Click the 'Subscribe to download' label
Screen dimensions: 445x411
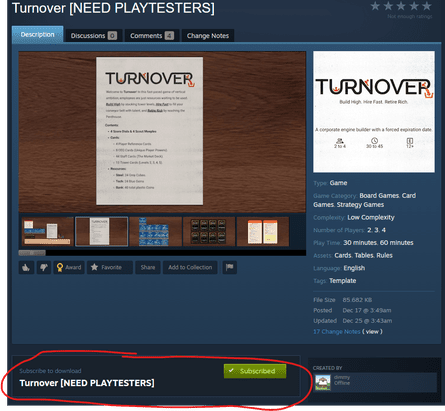[x=50, y=371]
